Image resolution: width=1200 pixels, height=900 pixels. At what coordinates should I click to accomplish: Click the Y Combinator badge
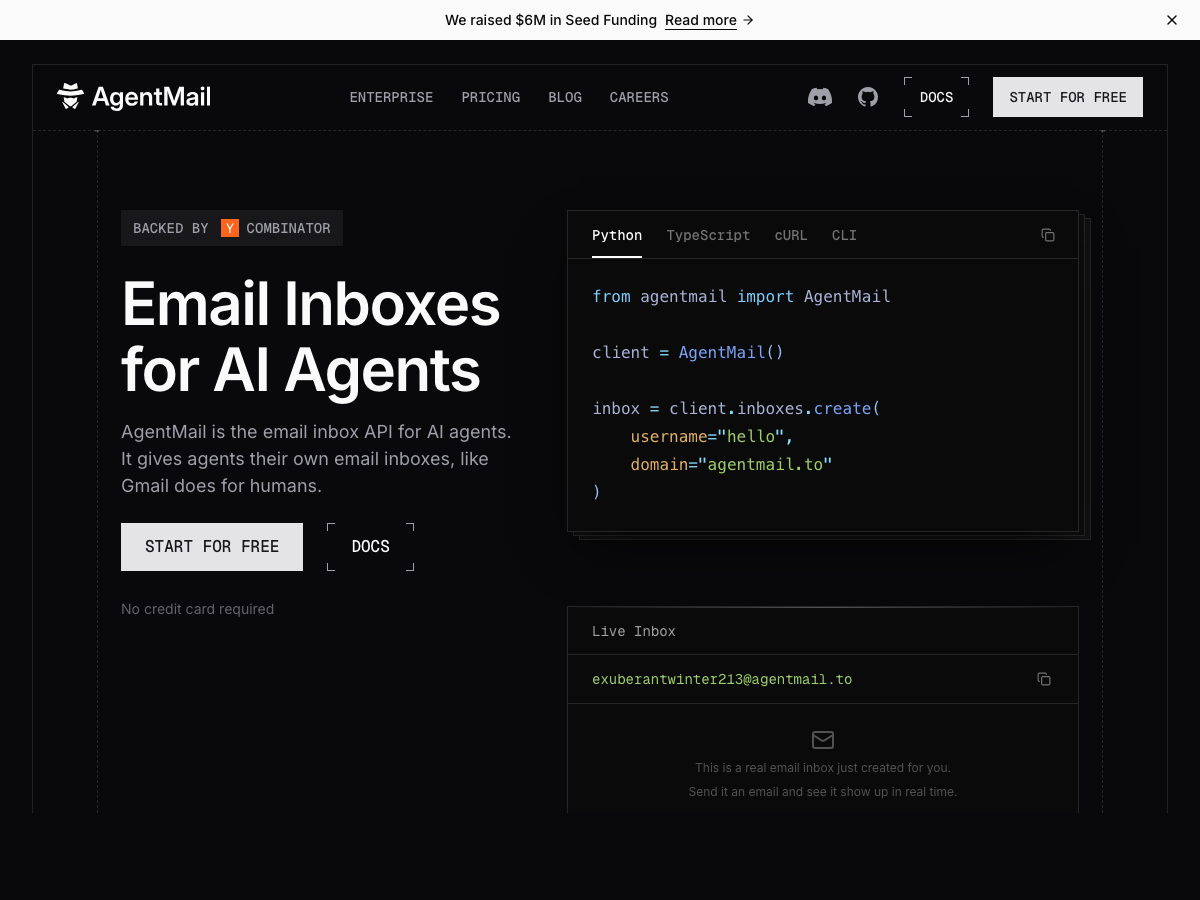(x=232, y=228)
